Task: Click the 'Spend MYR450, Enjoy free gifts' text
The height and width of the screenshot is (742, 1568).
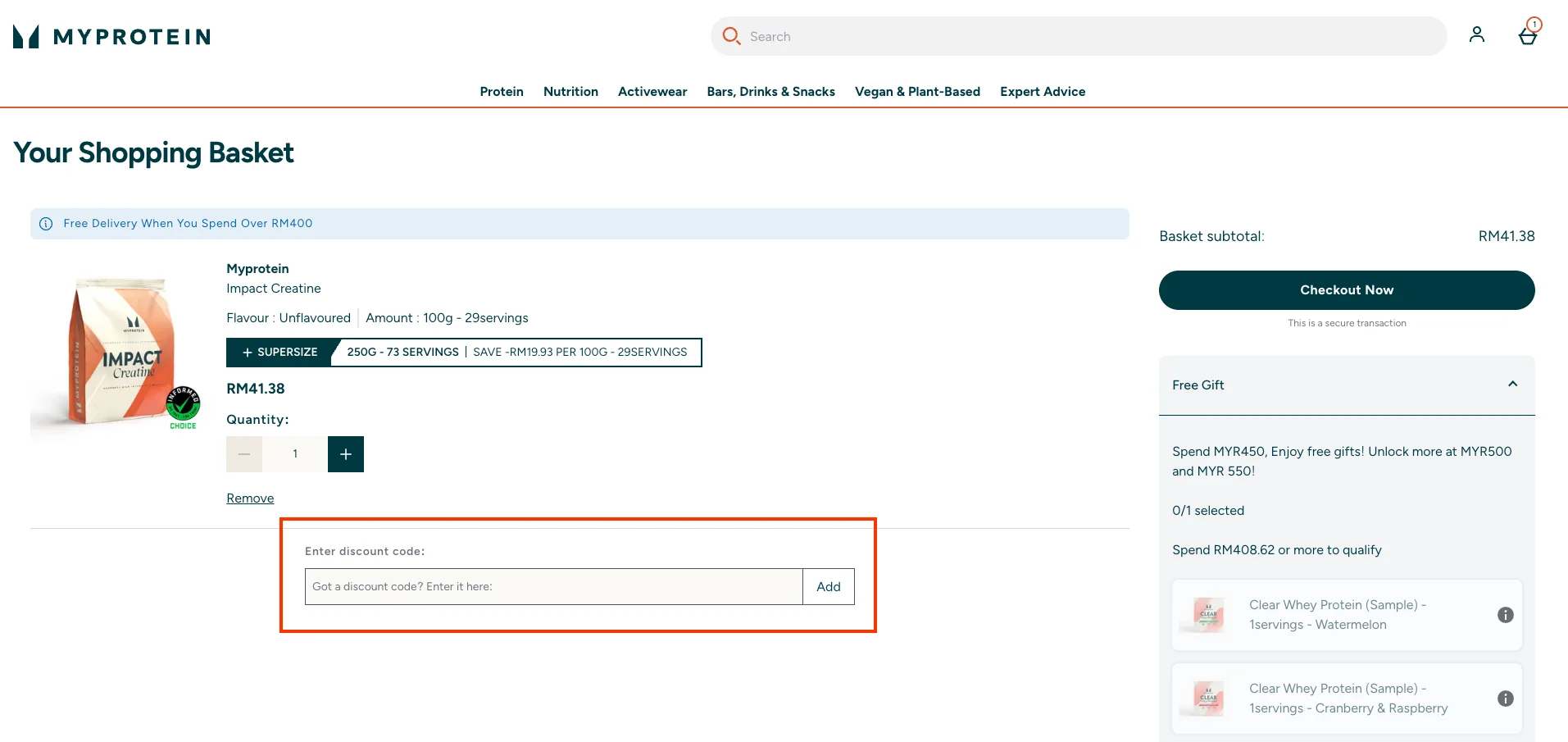Action: pos(1342,462)
